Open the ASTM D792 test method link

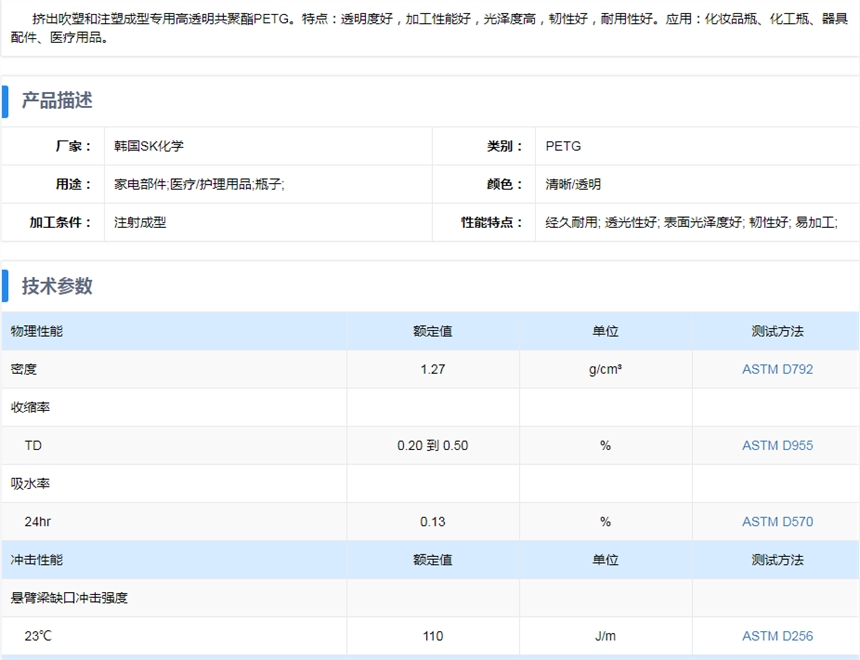[777, 369]
